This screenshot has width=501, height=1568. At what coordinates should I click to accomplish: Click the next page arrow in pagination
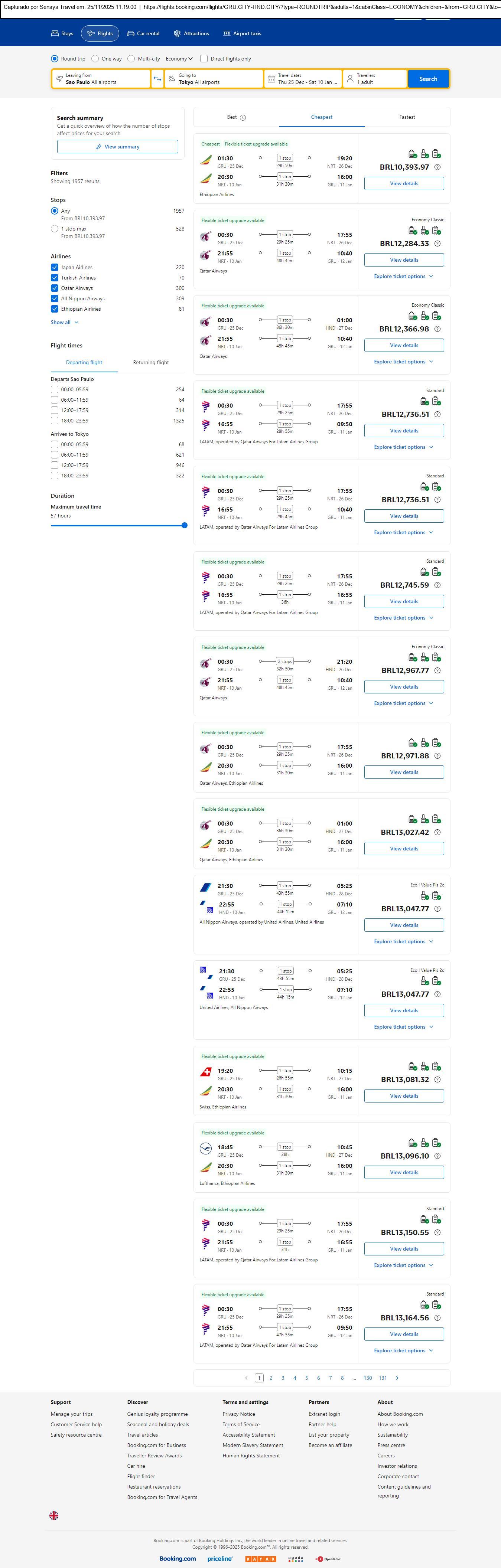[x=397, y=1378]
